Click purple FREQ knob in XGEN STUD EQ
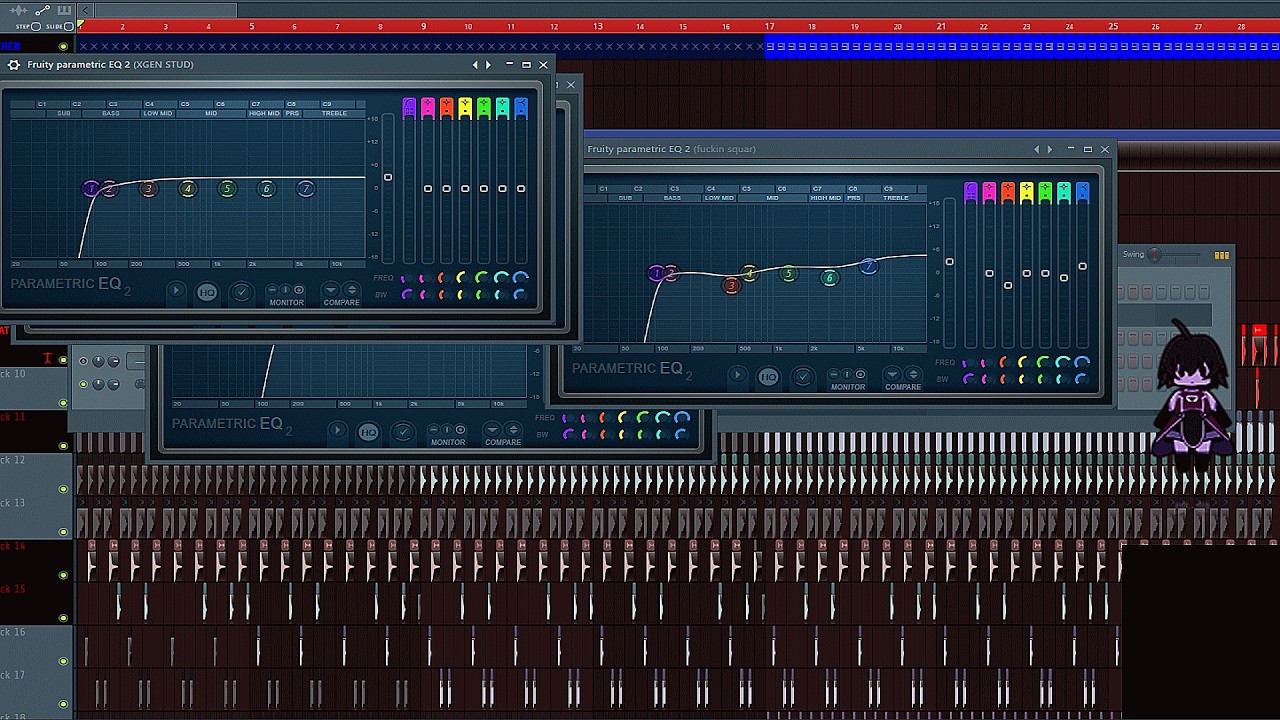The width and height of the screenshot is (1280, 720). pos(406,278)
